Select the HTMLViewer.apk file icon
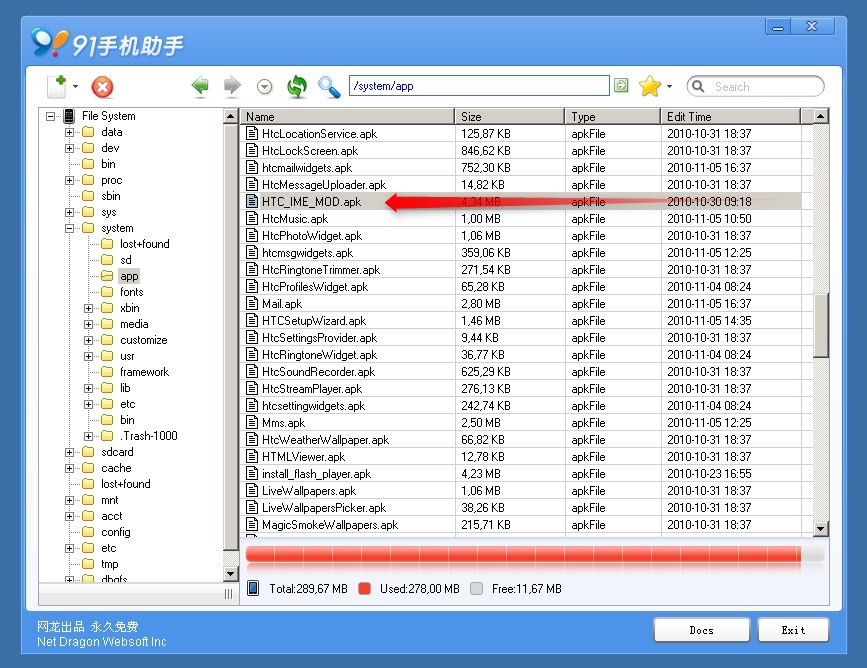Screen dimensions: 867x668 (252, 457)
